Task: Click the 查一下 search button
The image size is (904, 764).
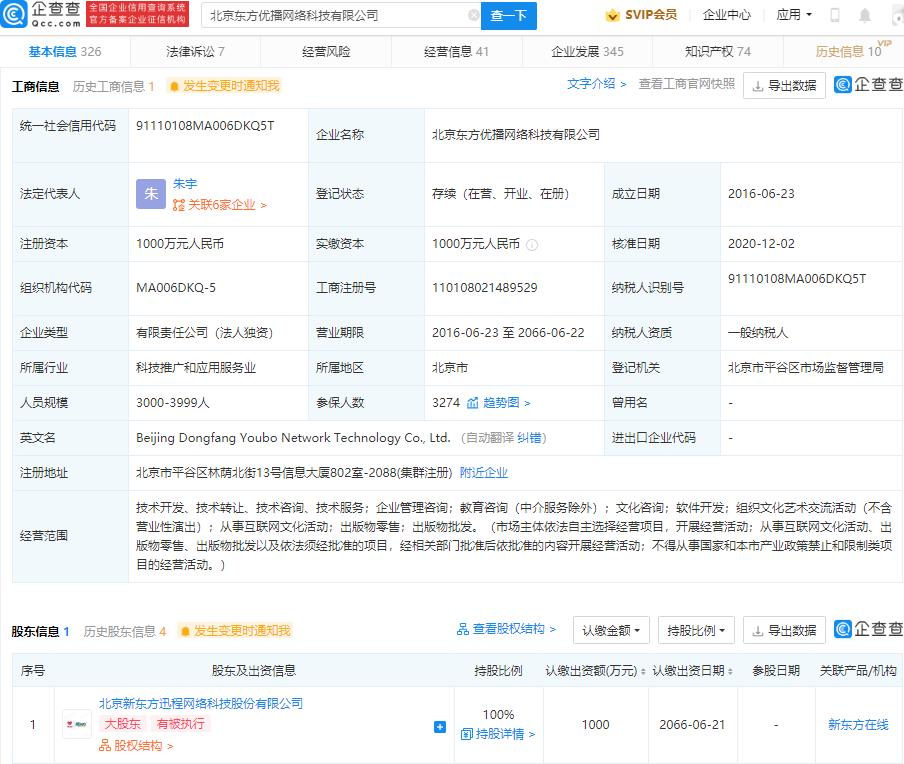Action: [510, 16]
